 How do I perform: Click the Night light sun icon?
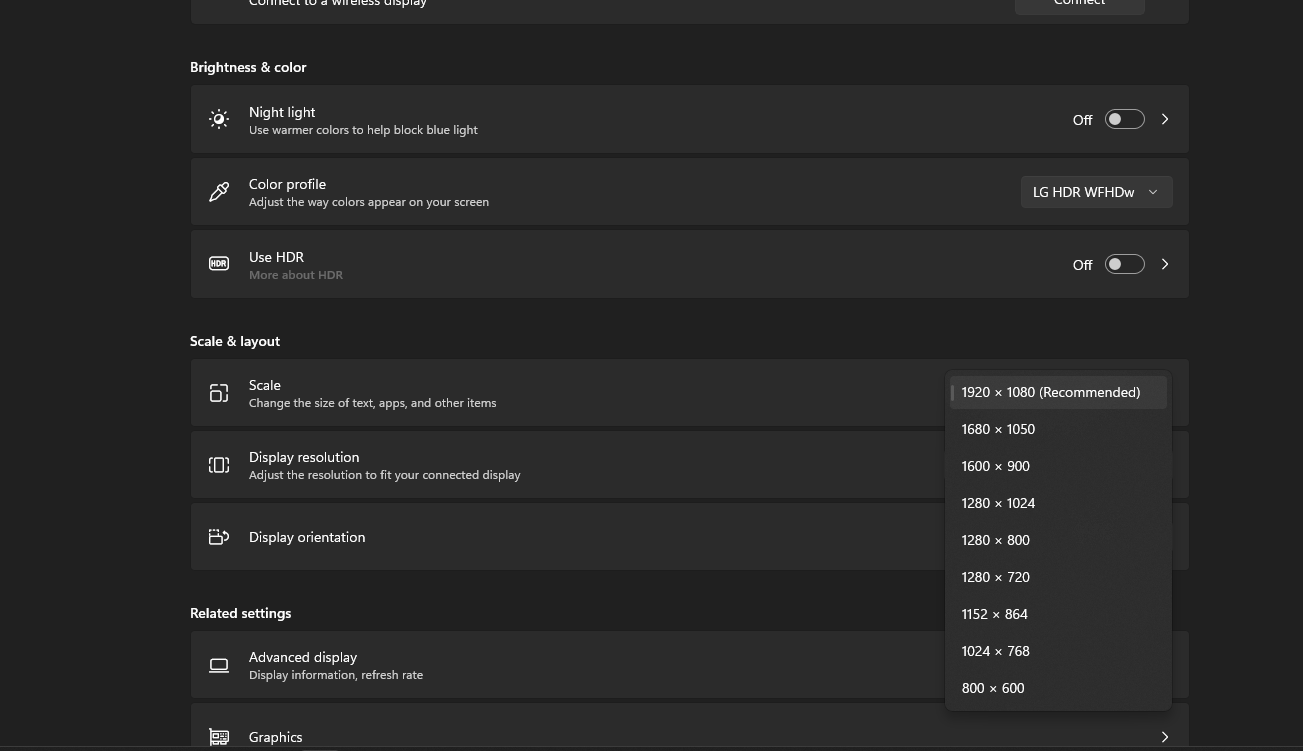click(219, 119)
